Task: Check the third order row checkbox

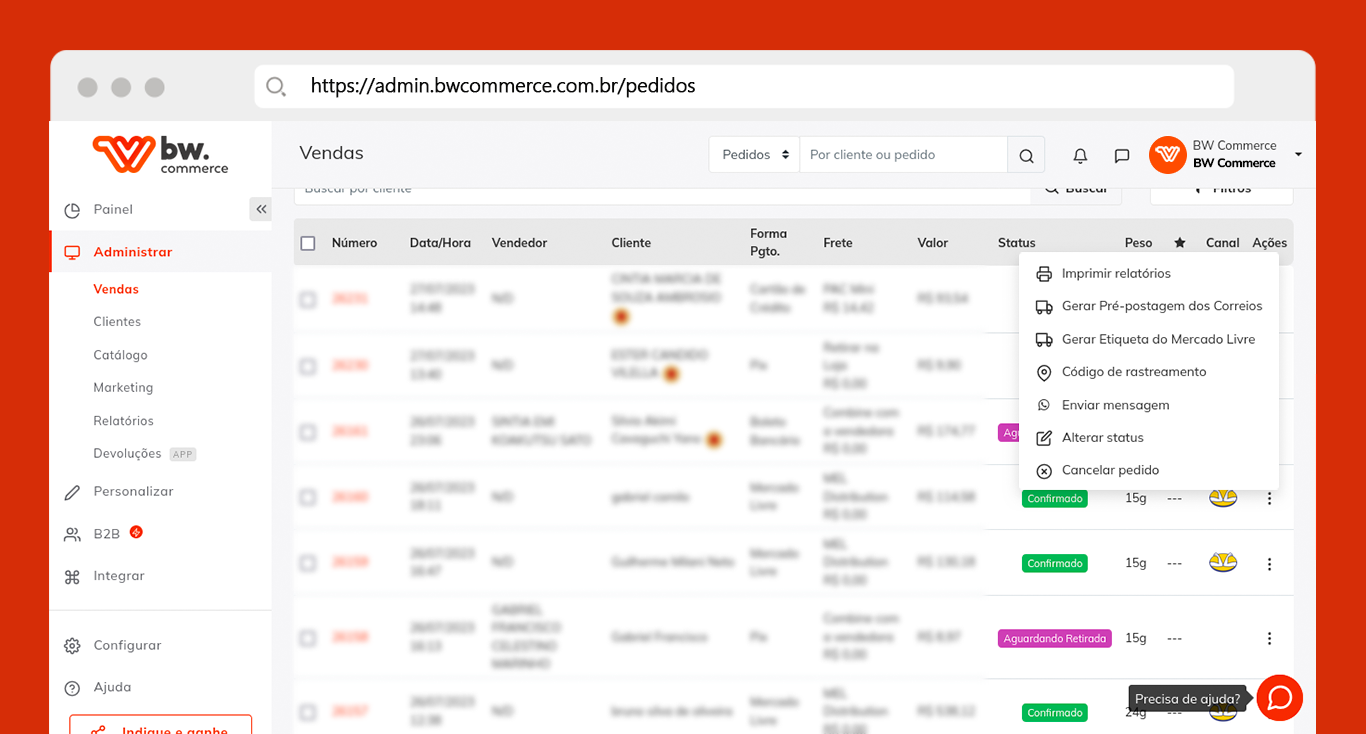Action: click(308, 432)
